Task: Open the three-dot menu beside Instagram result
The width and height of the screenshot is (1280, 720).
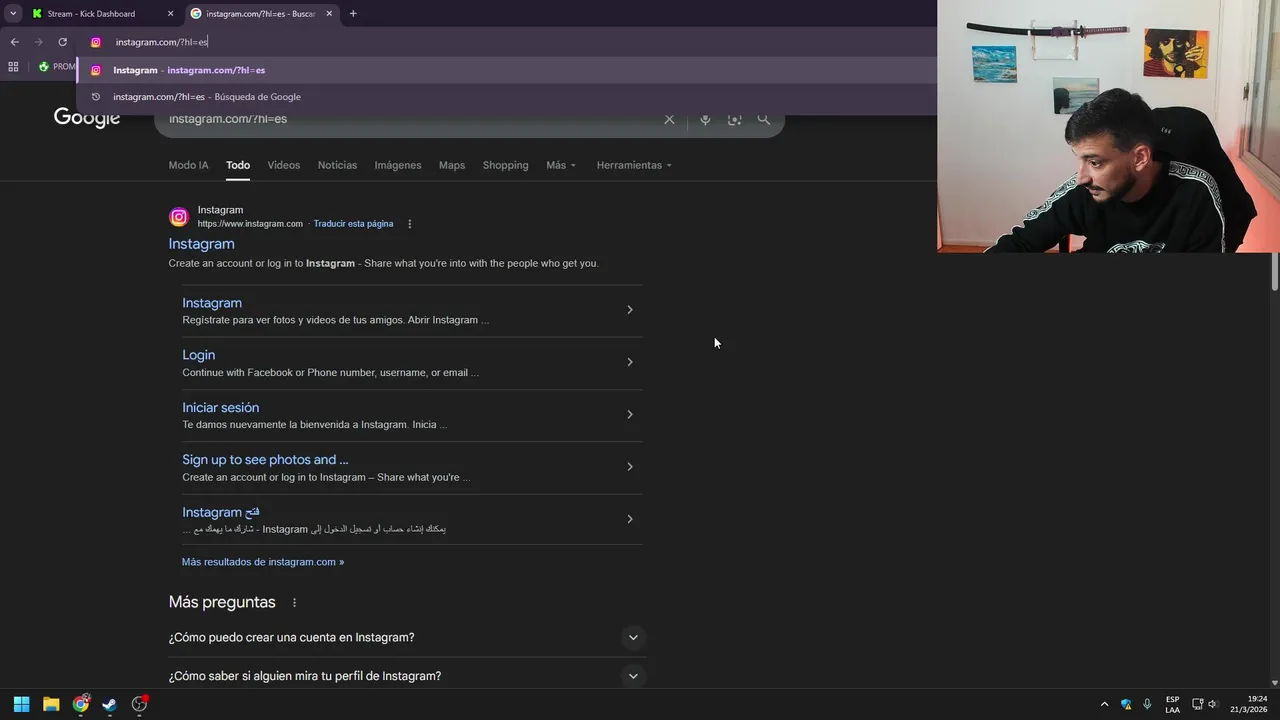Action: pos(409,224)
